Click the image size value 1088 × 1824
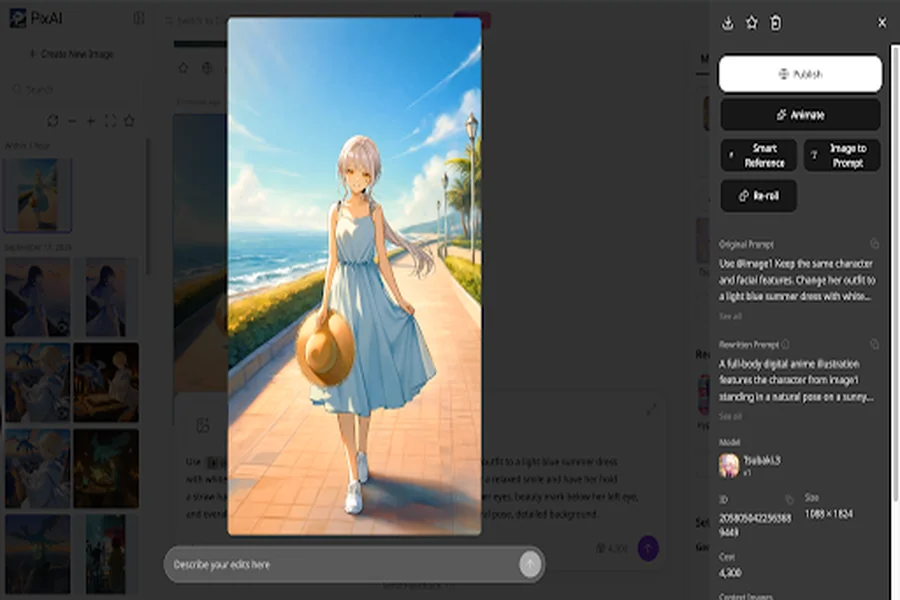This screenshot has height=600, width=900. click(x=828, y=514)
